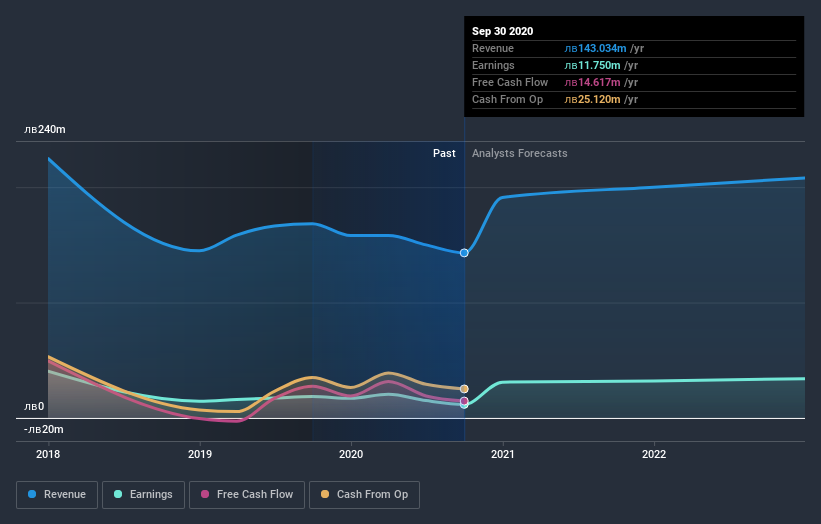Toggle the Free Cash Flow legend series

(247, 495)
